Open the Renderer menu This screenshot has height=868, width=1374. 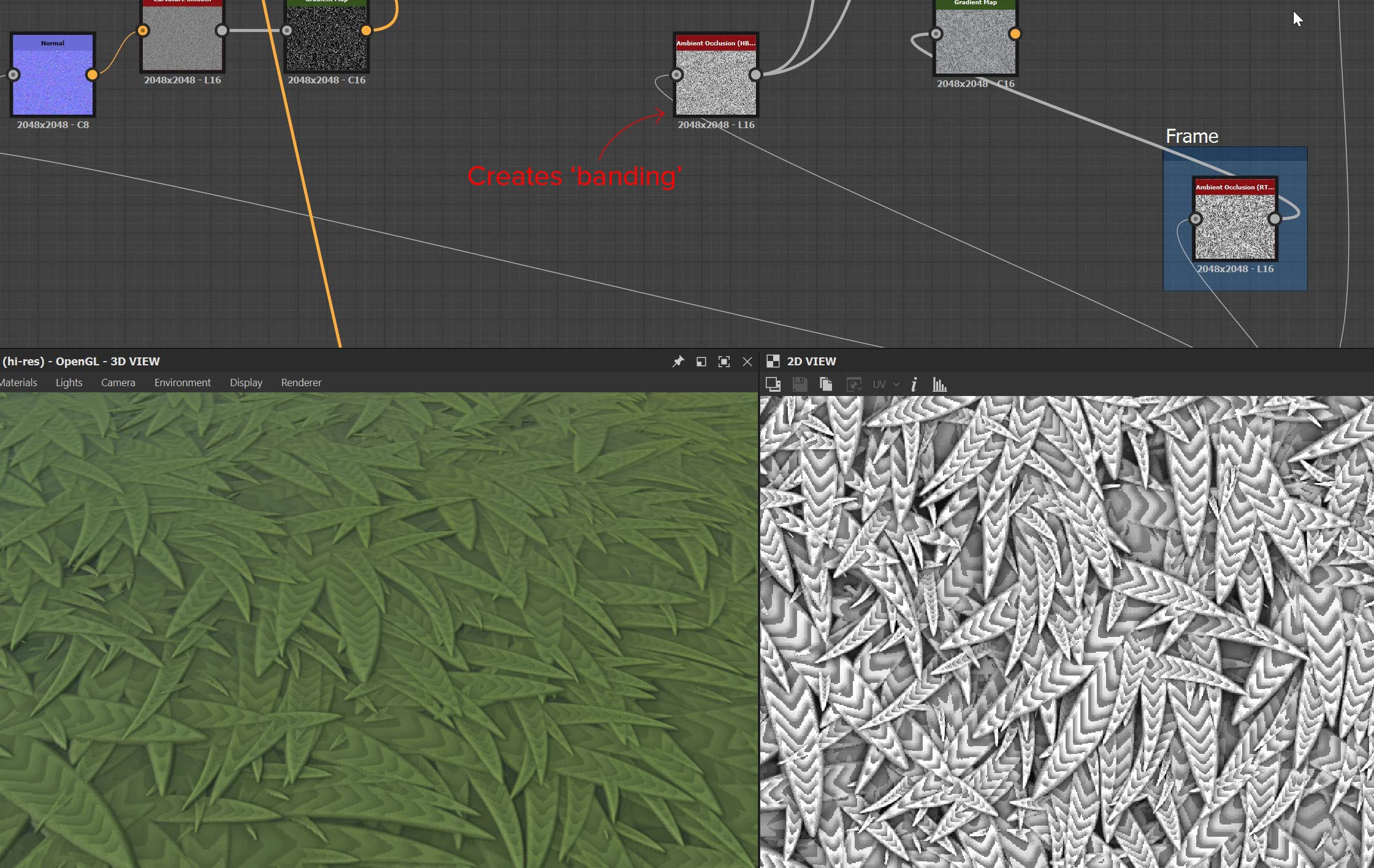(x=301, y=383)
